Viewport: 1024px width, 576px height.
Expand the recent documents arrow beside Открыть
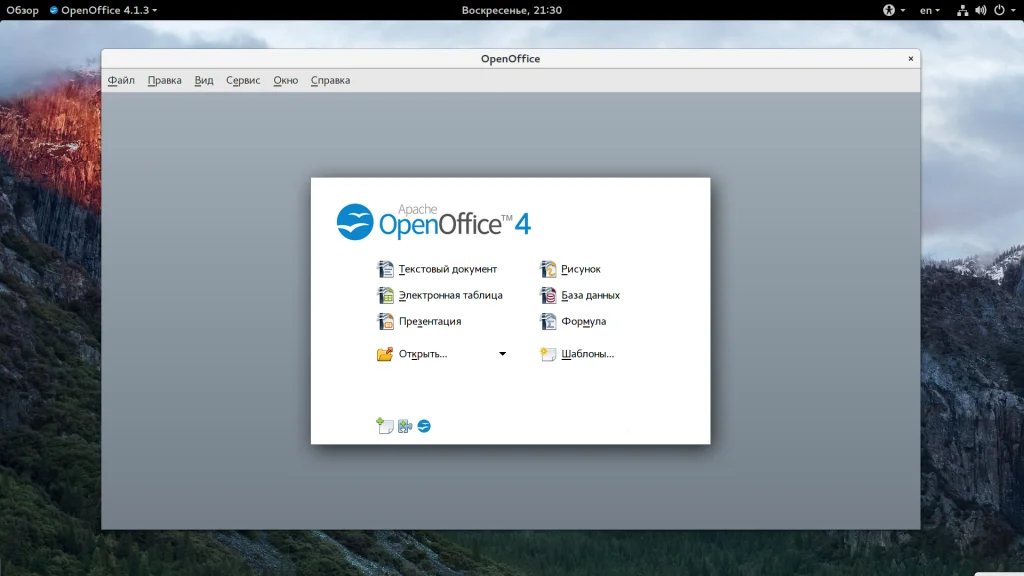(503, 354)
